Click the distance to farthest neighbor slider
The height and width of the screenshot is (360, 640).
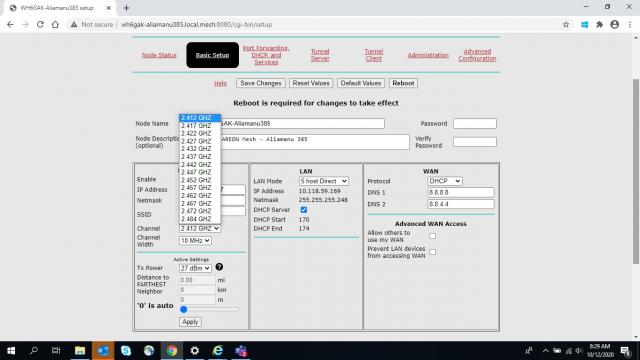point(210,309)
